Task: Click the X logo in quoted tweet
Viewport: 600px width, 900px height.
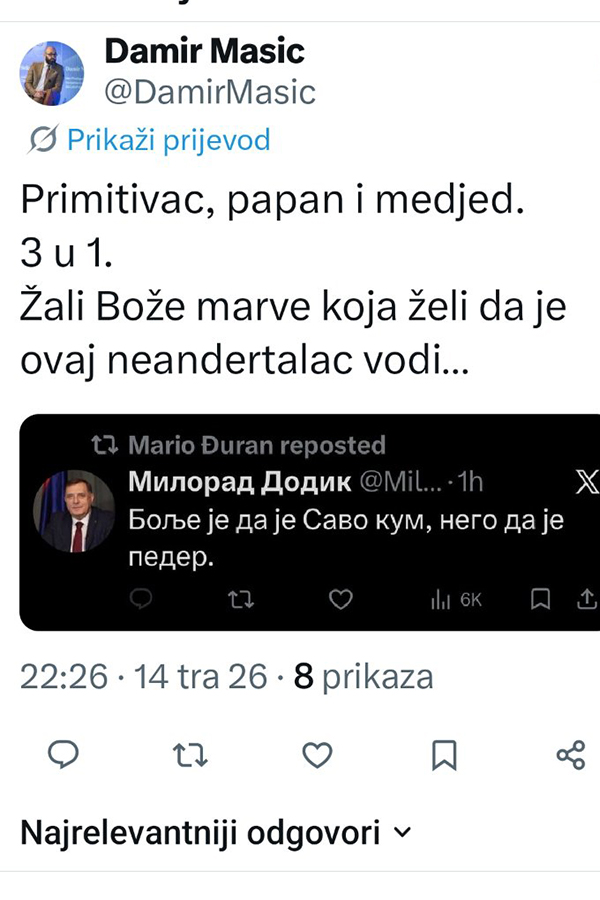Action: [x=586, y=482]
